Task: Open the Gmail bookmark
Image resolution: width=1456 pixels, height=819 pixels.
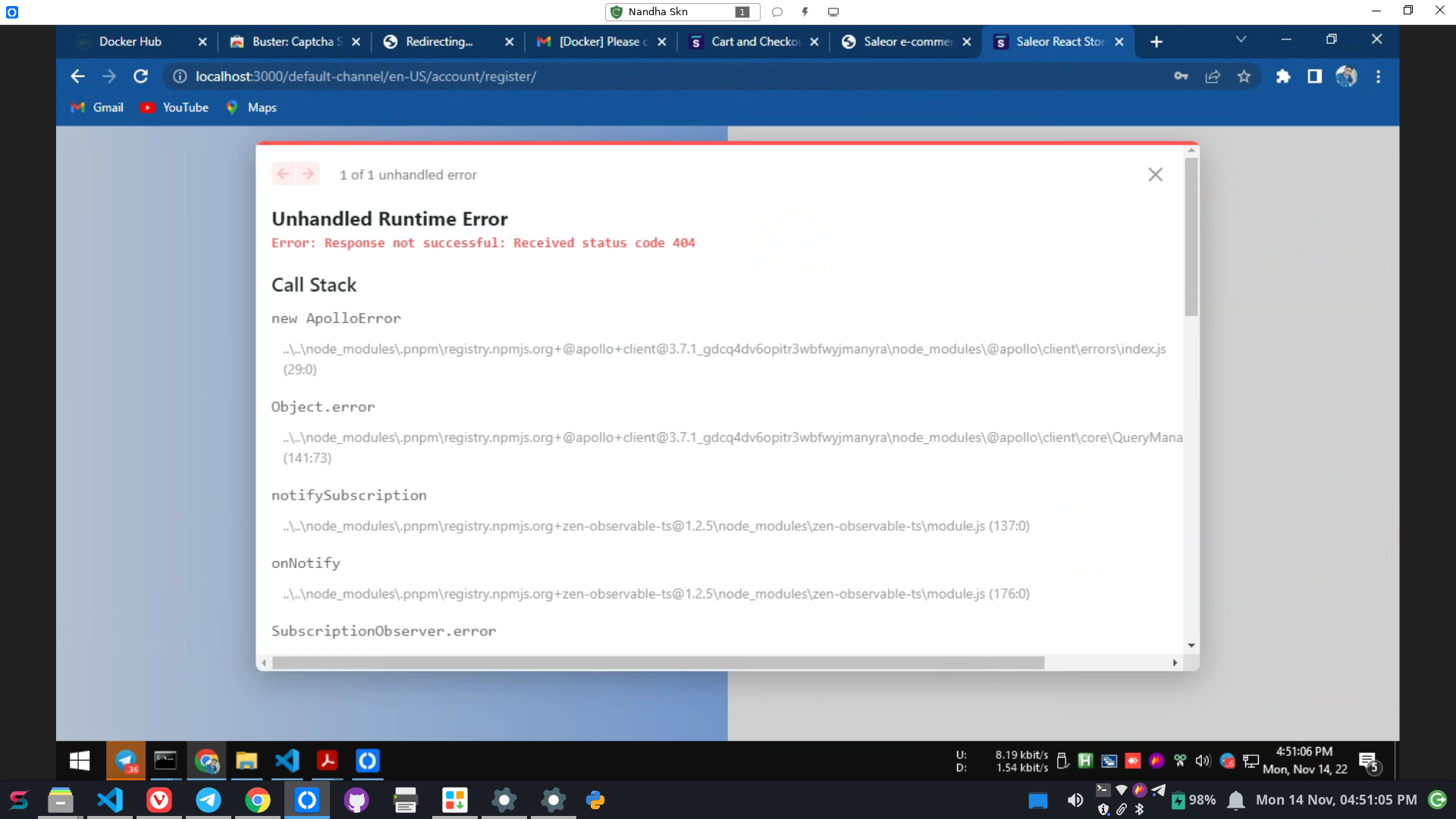Action: (97, 108)
